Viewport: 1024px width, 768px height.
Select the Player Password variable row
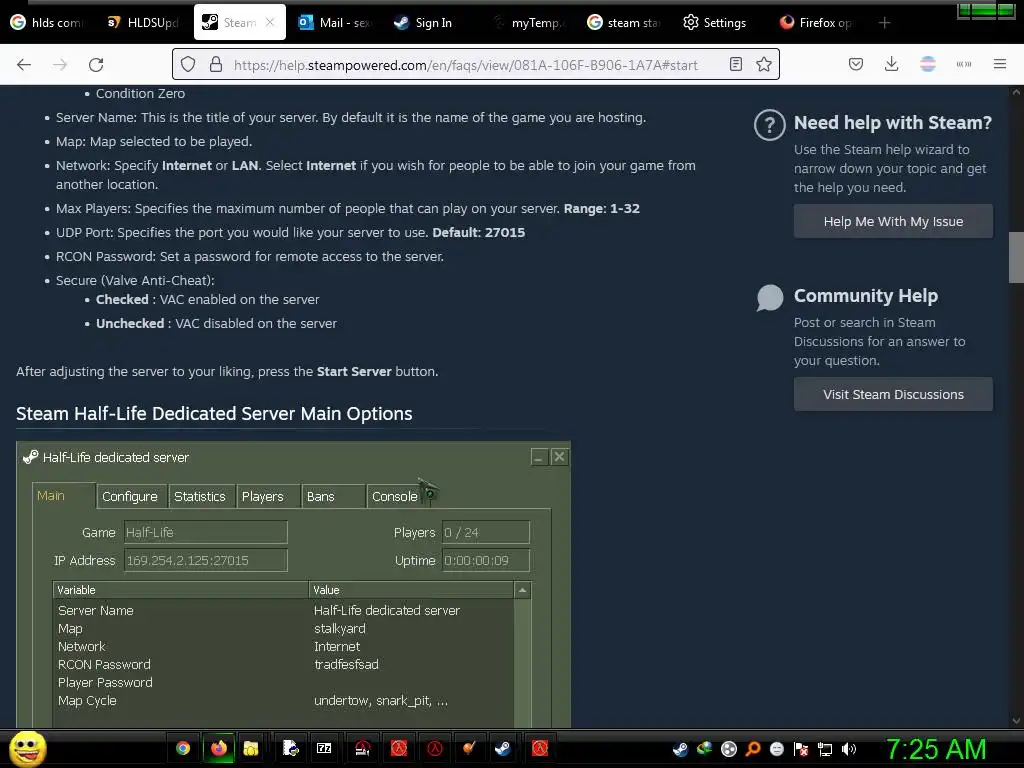pyautogui.click(x=283, y=682)
